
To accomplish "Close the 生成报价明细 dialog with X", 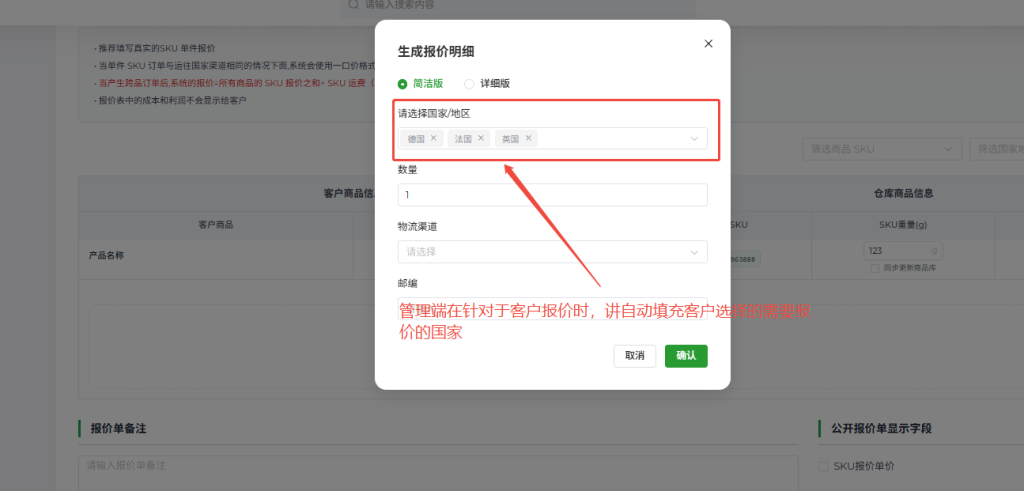I will 708,44.
